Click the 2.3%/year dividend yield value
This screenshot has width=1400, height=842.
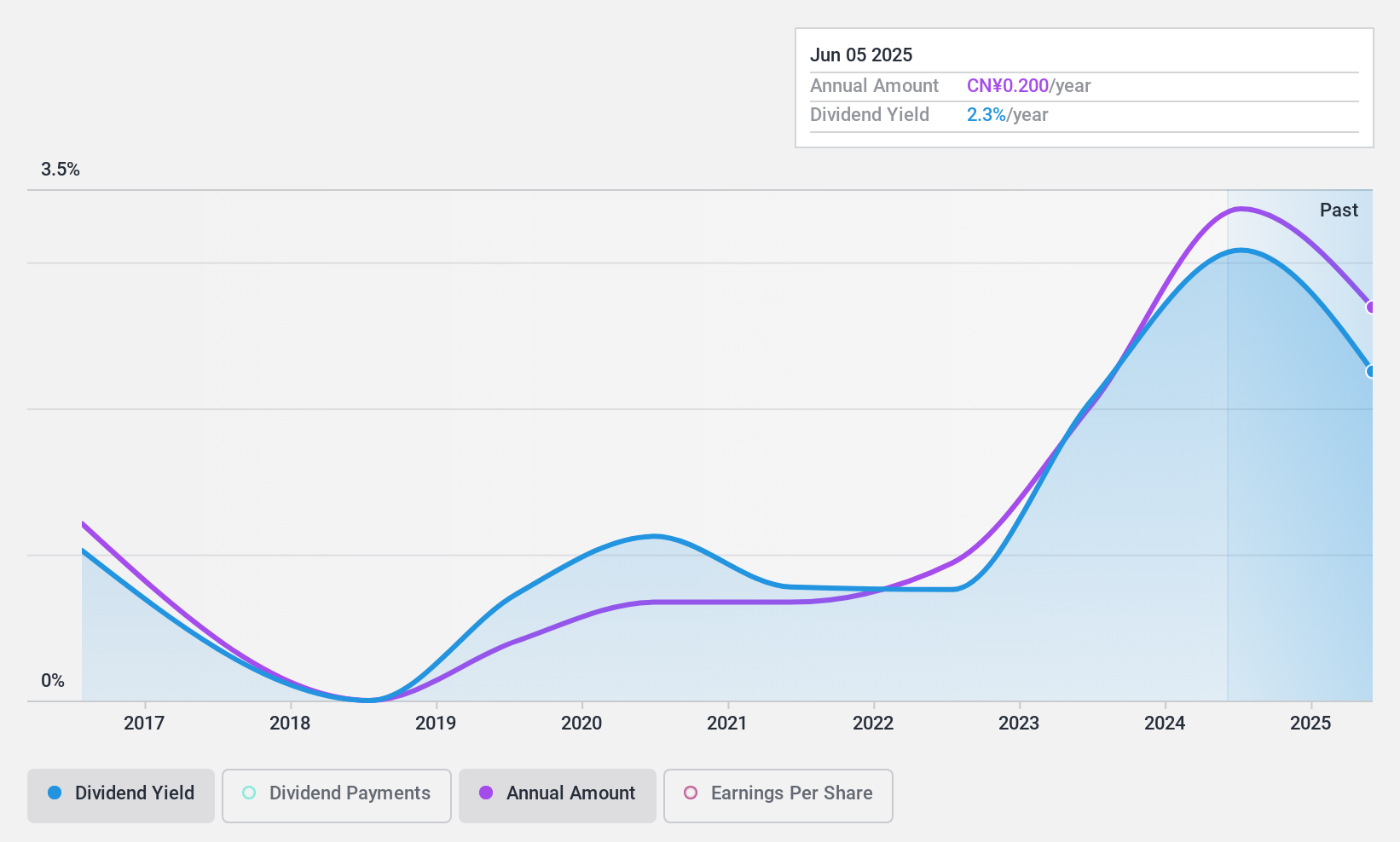(1007, 114)
